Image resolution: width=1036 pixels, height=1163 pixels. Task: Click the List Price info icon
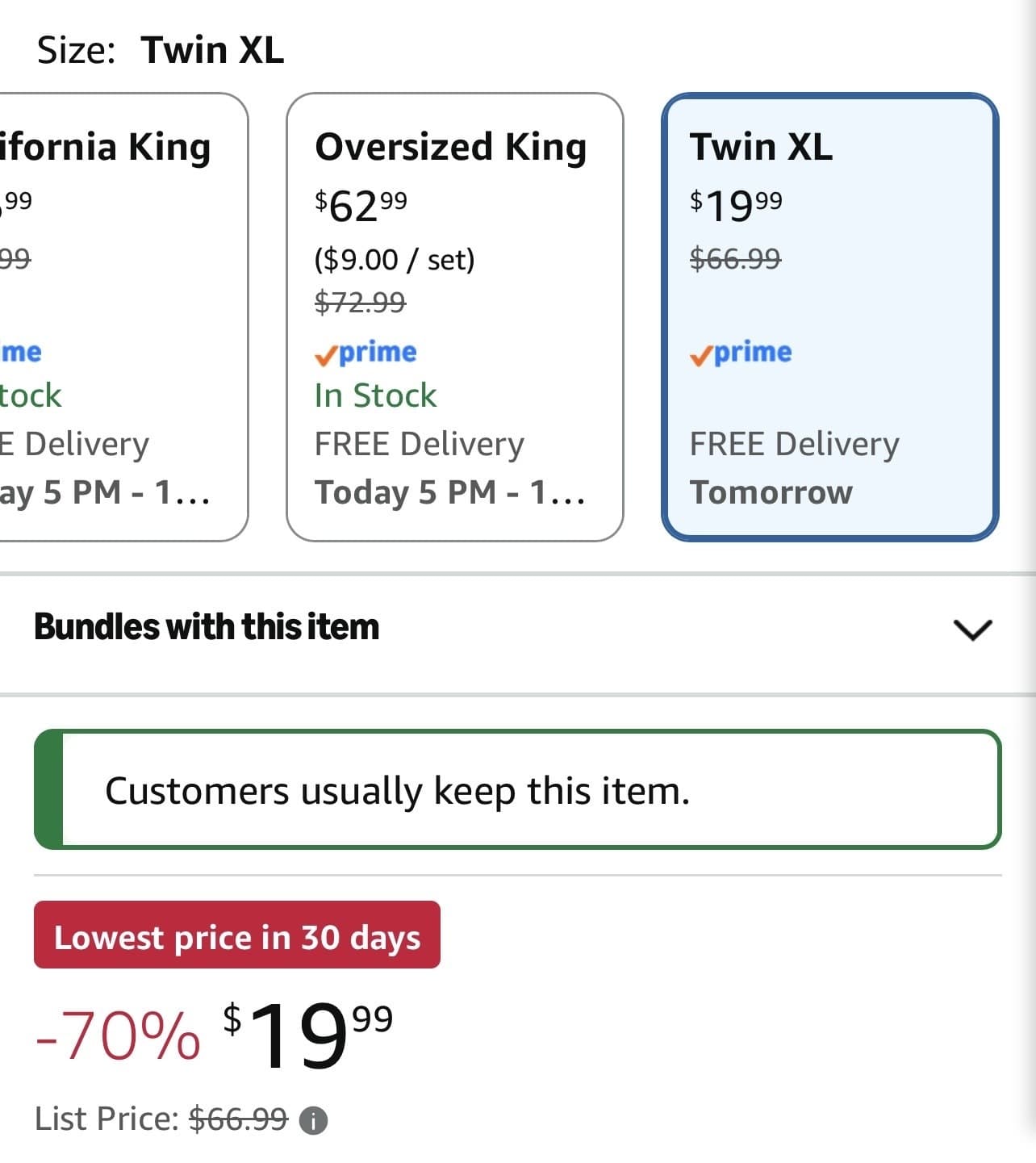[313, 1120]
